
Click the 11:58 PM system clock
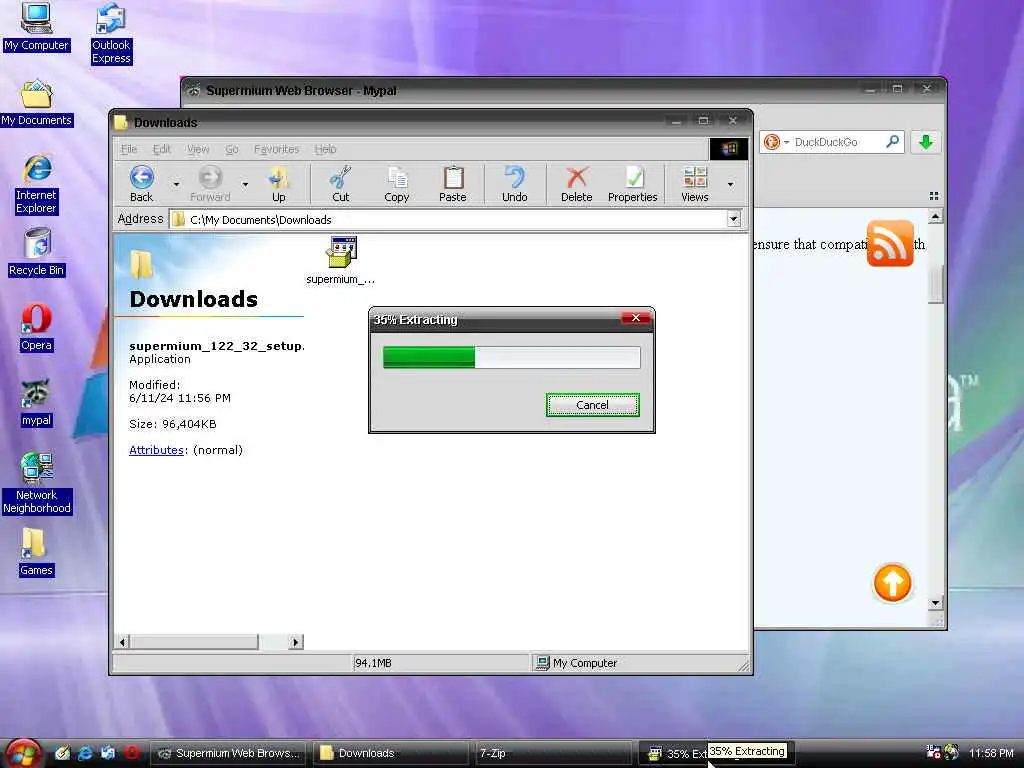(x=991, y=753)
